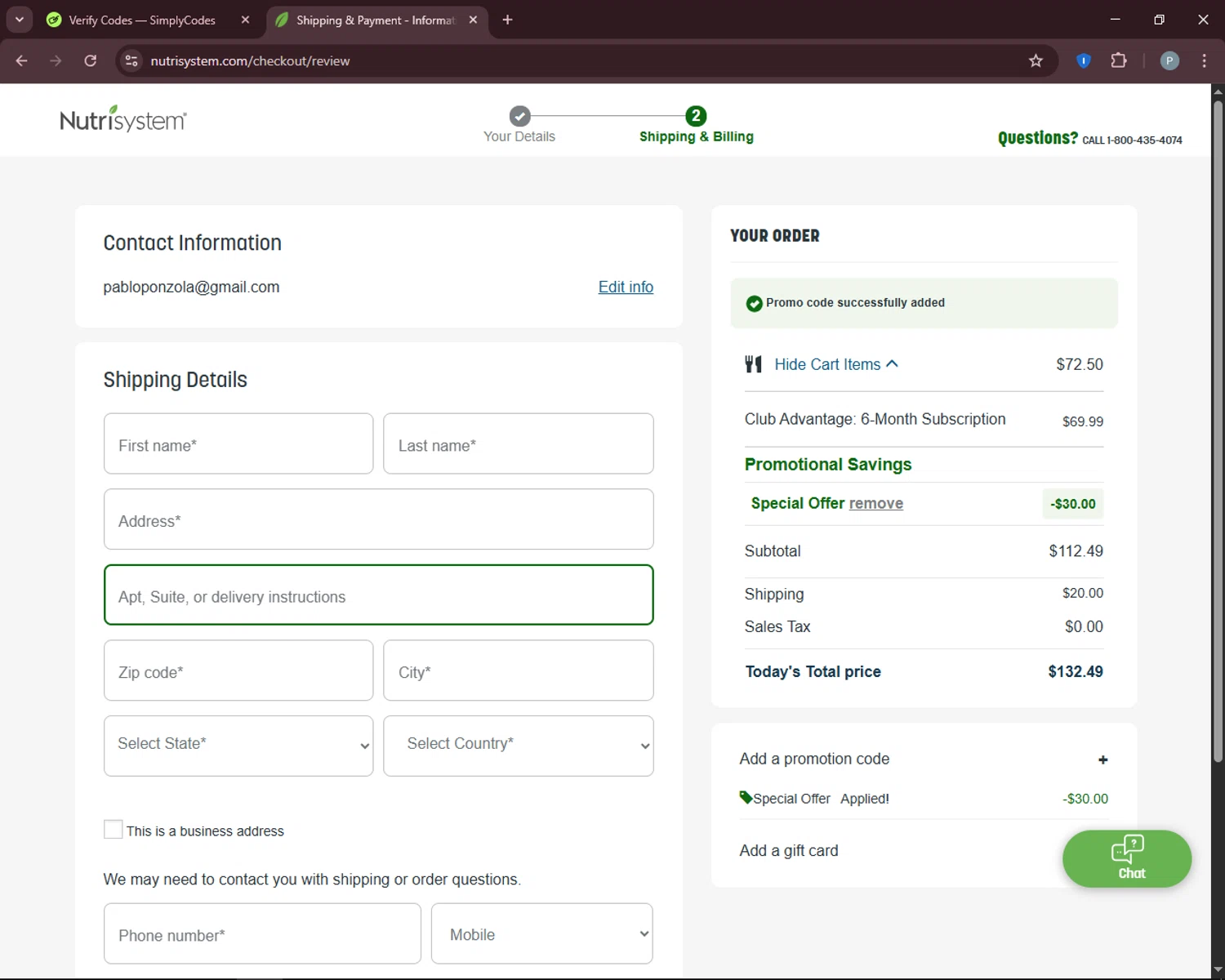
Task: Click the Nutrisystem logo
Action: (x=123, y=119)
